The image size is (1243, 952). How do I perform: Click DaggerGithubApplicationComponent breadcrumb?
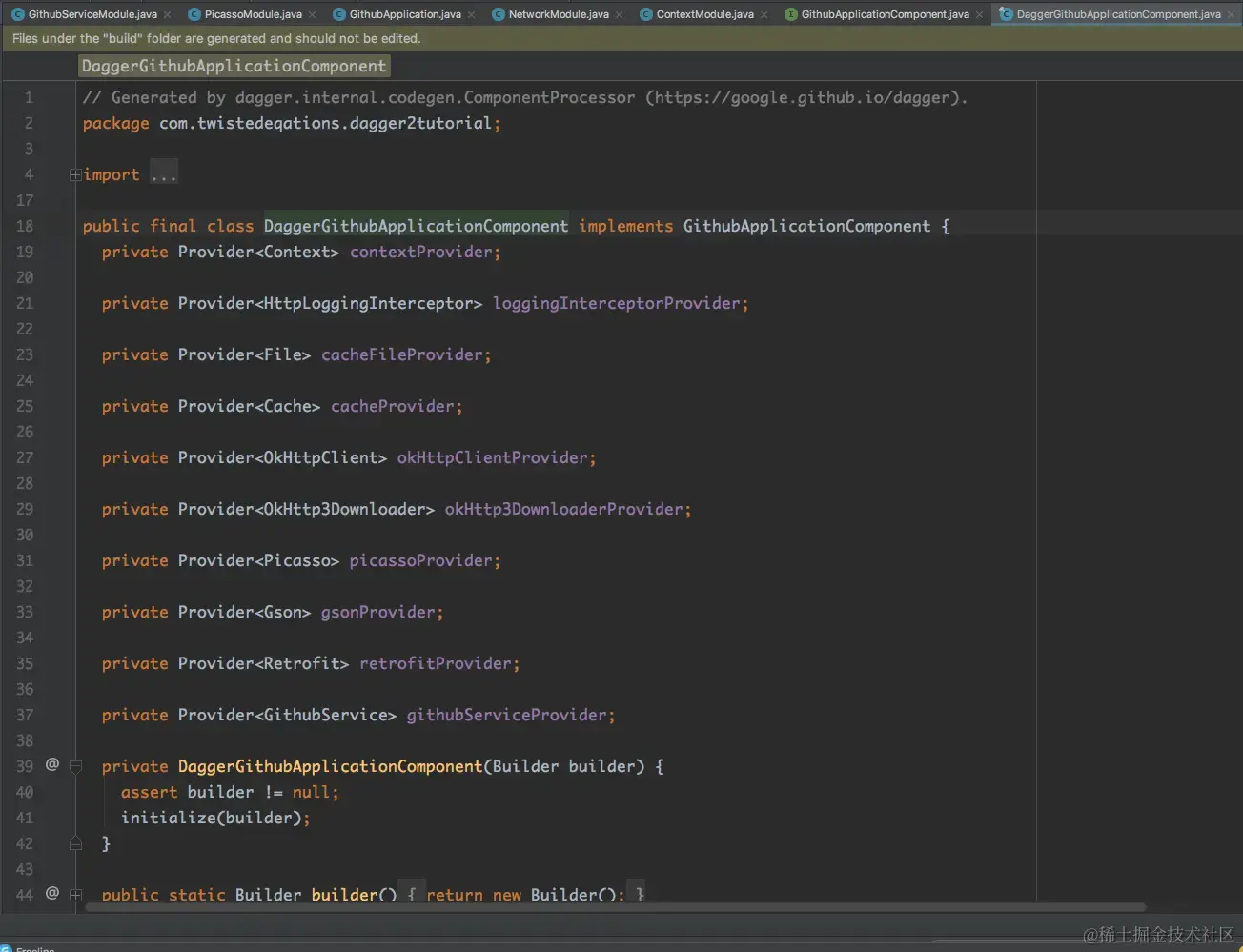[234, 66]
